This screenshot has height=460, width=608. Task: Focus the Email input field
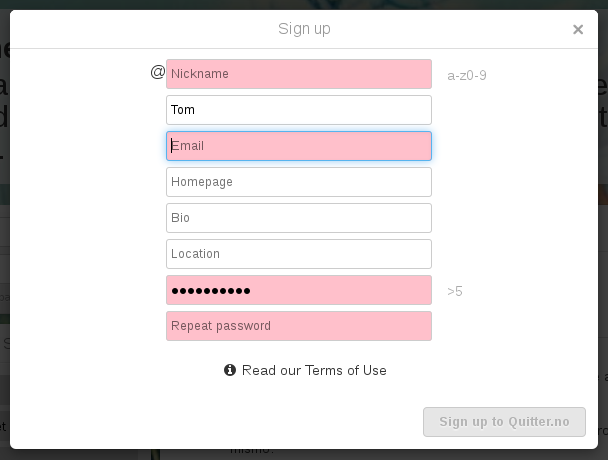pyautogui.click(x=299, y=146)
